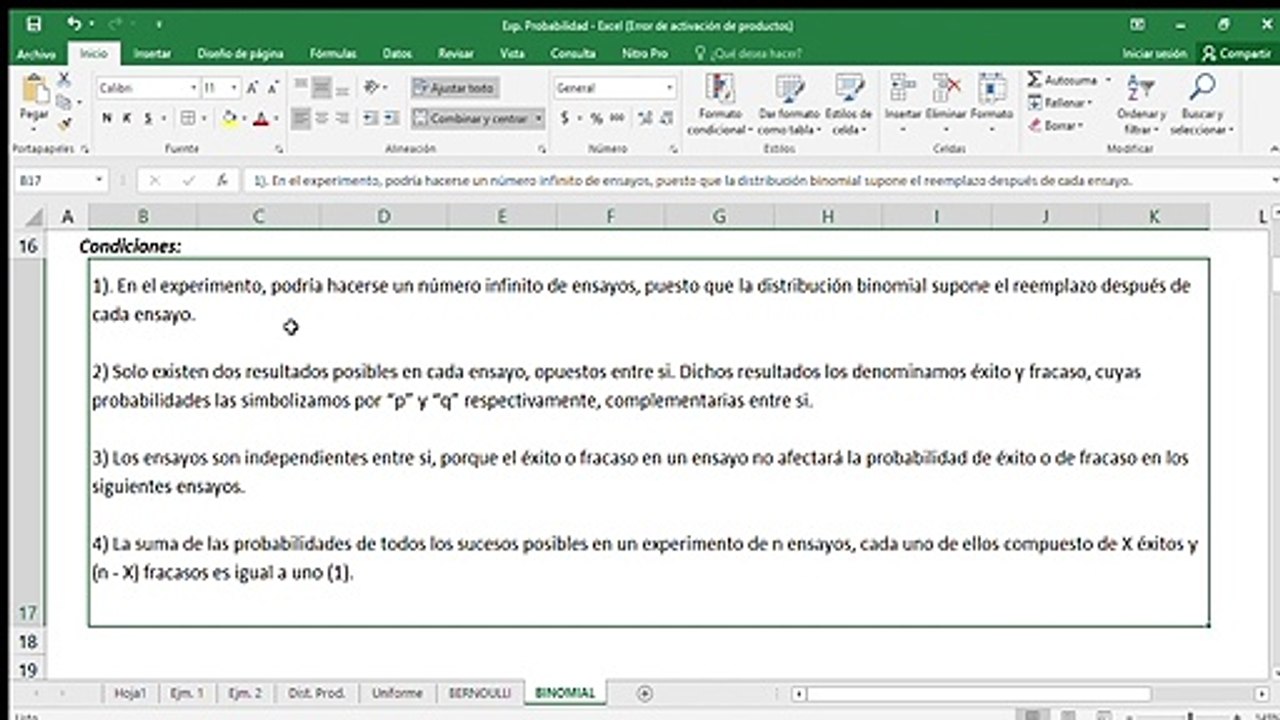1280x720 pixels.
Task: Open the Ejm. 1 sheet tab
Action: (x=186, y=693)
